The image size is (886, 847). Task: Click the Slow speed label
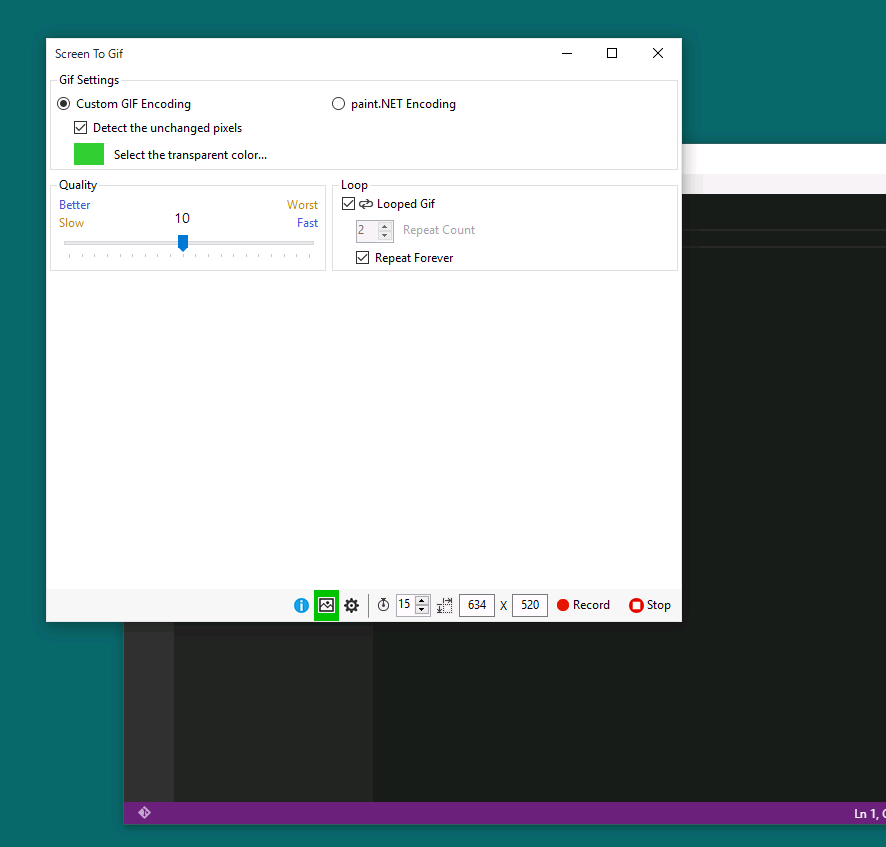tap(71, 223)
